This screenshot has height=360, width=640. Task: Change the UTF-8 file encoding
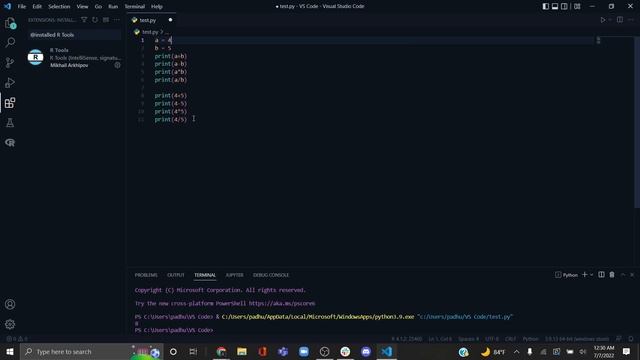point(491,339)
